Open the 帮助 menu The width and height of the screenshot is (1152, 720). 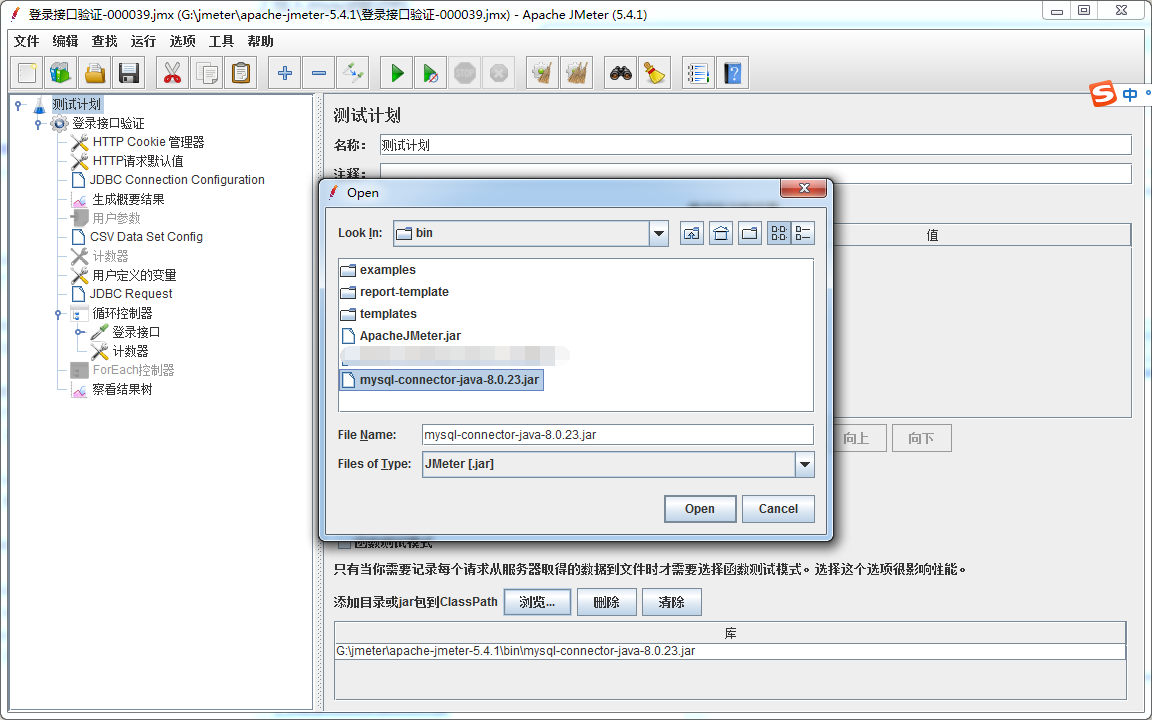pyautogui.click(x=260, y=41)
